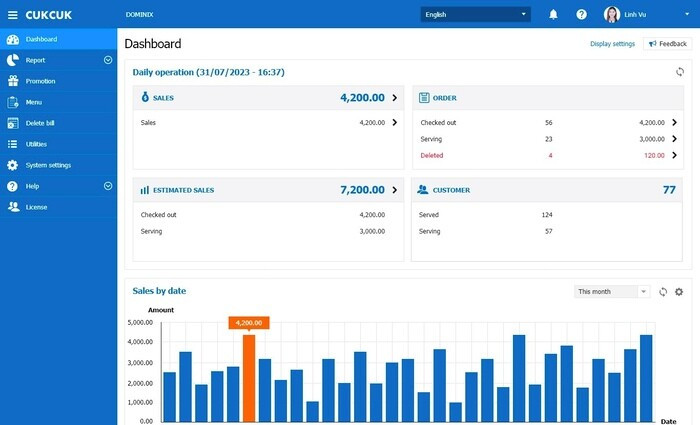This screenshot has width=700, height=425.
Task: Click the help question mark icon in header
Action: tap(581, 14)
